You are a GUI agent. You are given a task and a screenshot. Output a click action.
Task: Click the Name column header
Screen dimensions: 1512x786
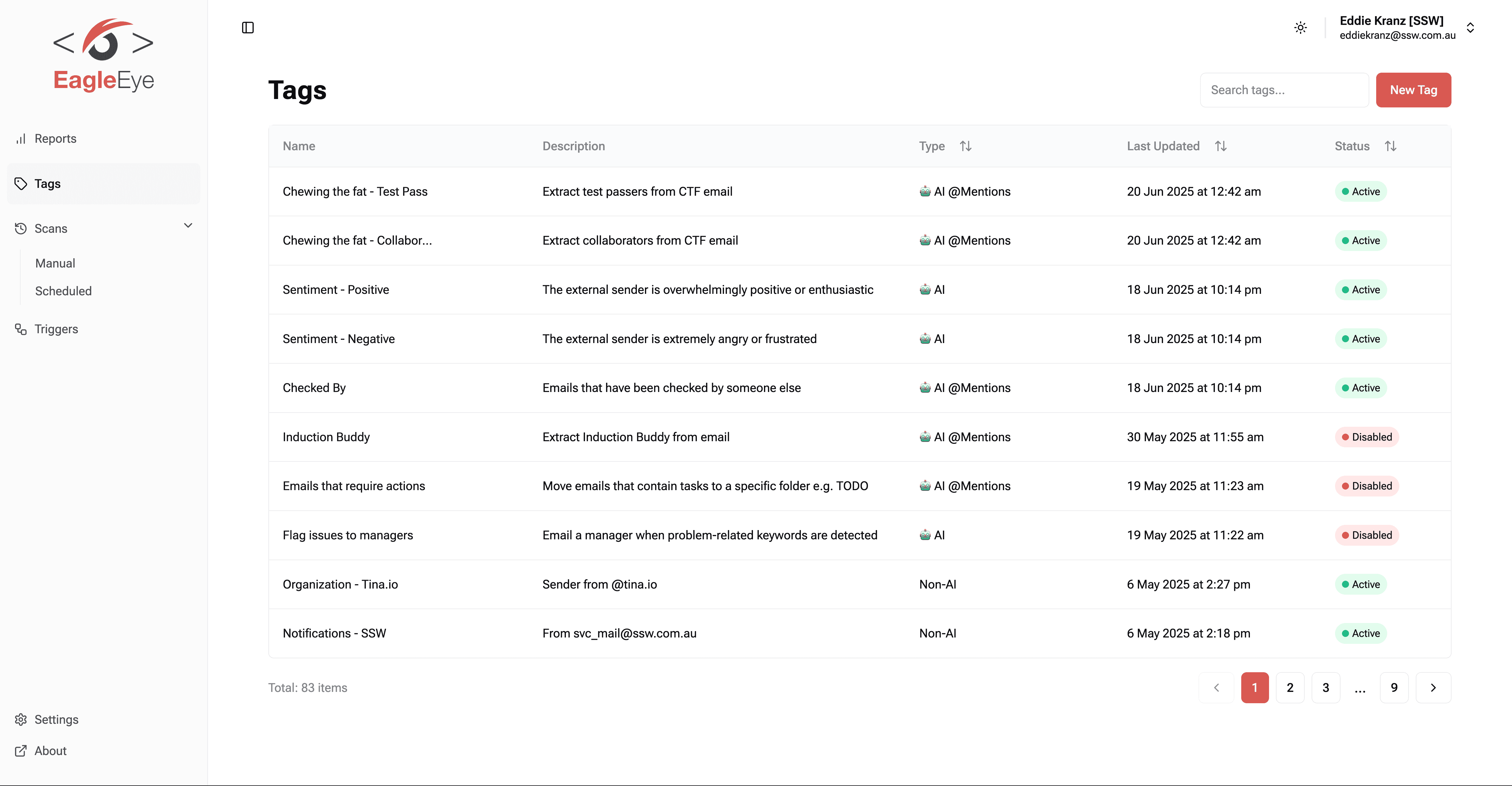pyautogui.click(x=299, y=146)
